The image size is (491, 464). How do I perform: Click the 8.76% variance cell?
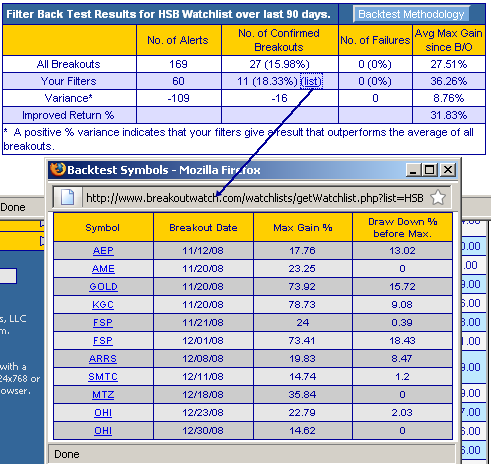(449, 98)
